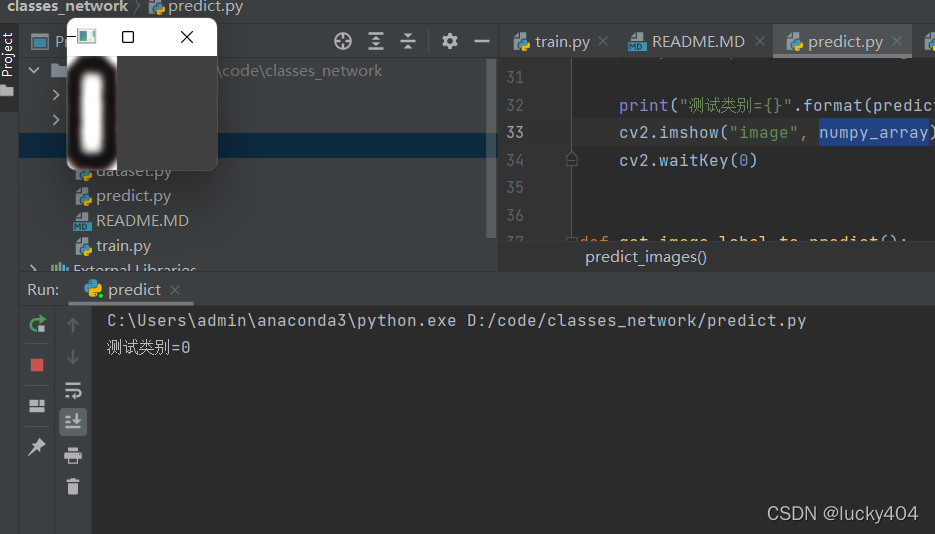Clear all console output with trash icon
Screen dimensions: 935x534
pos(73,486)
